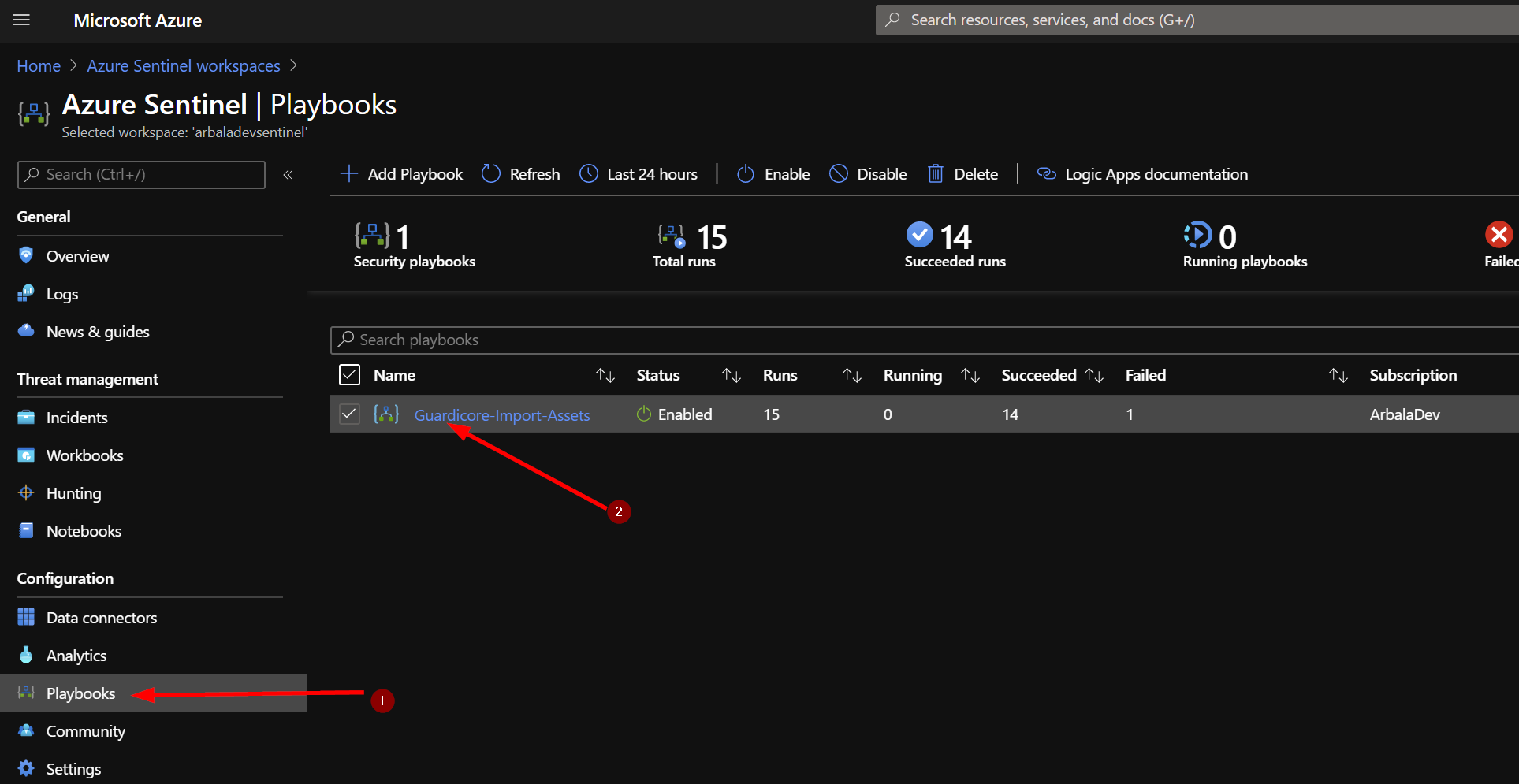Click the Logs icon in sidebar
This screenshot has height=784, width=1519.
26,293
